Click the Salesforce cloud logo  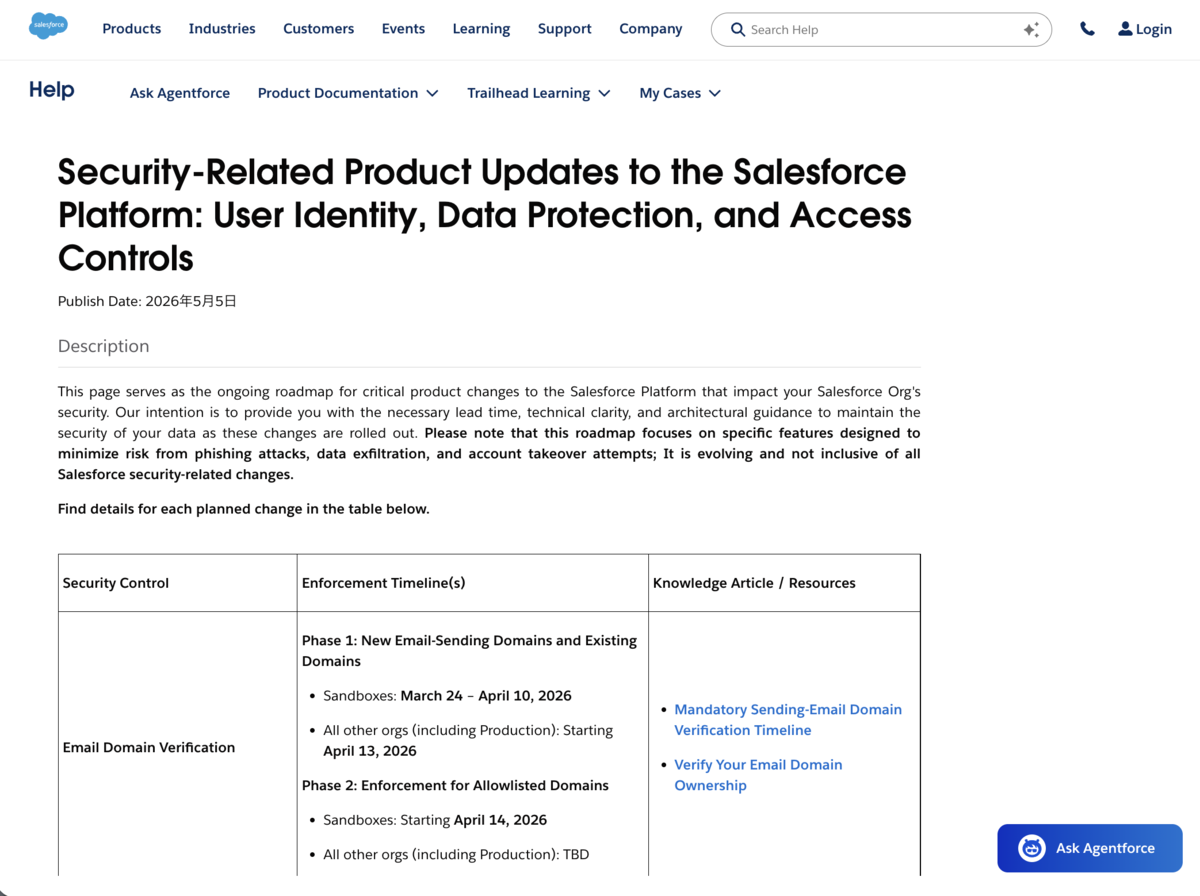point(48,26)
